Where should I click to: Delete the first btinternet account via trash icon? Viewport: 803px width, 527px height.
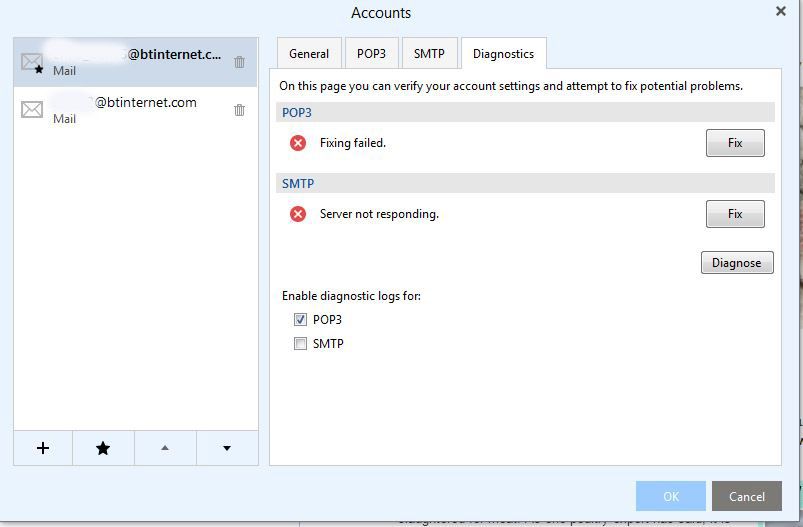click(239, 62)
